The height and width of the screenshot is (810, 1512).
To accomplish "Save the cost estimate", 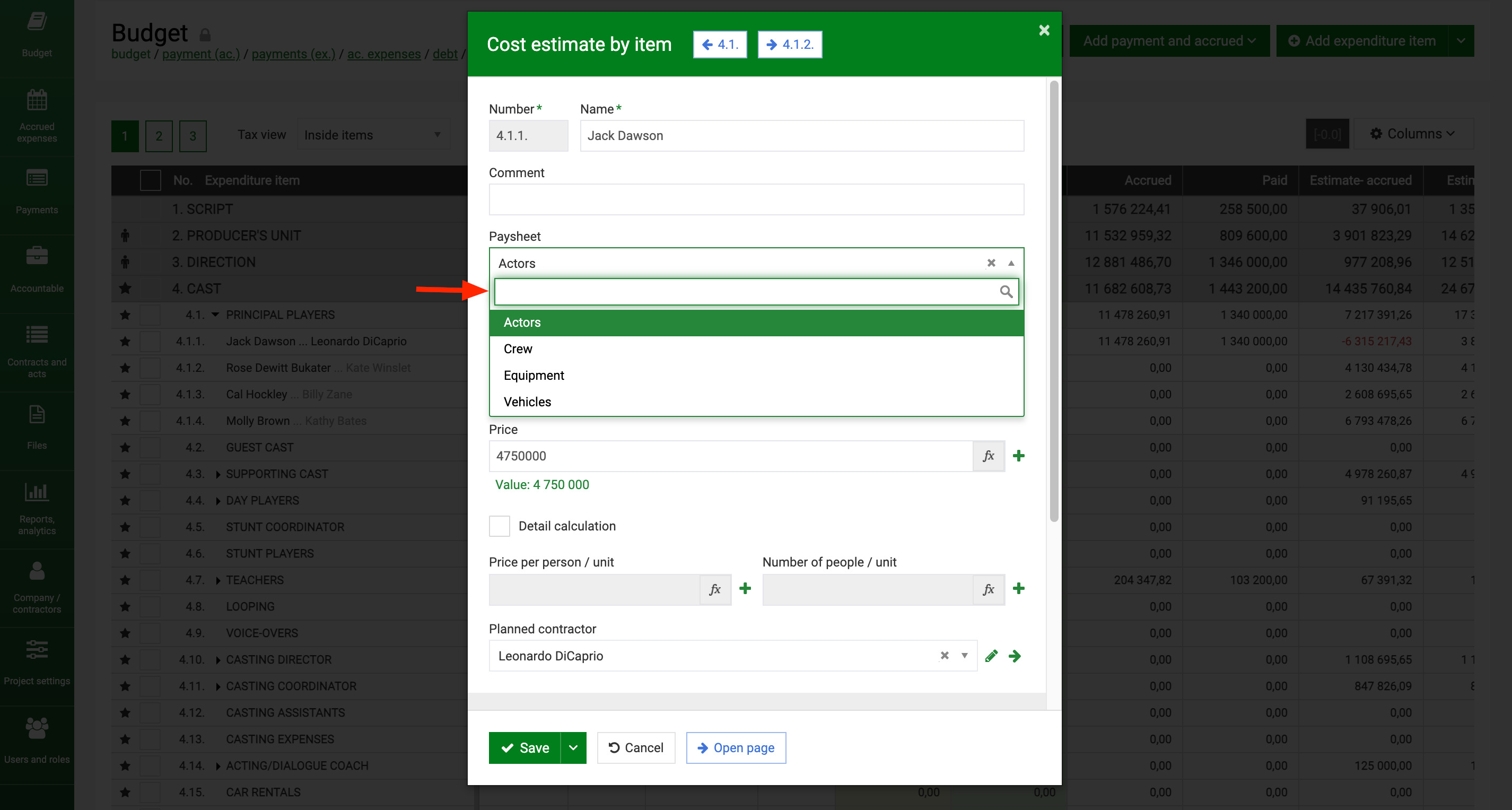I will tap(525, 748).
